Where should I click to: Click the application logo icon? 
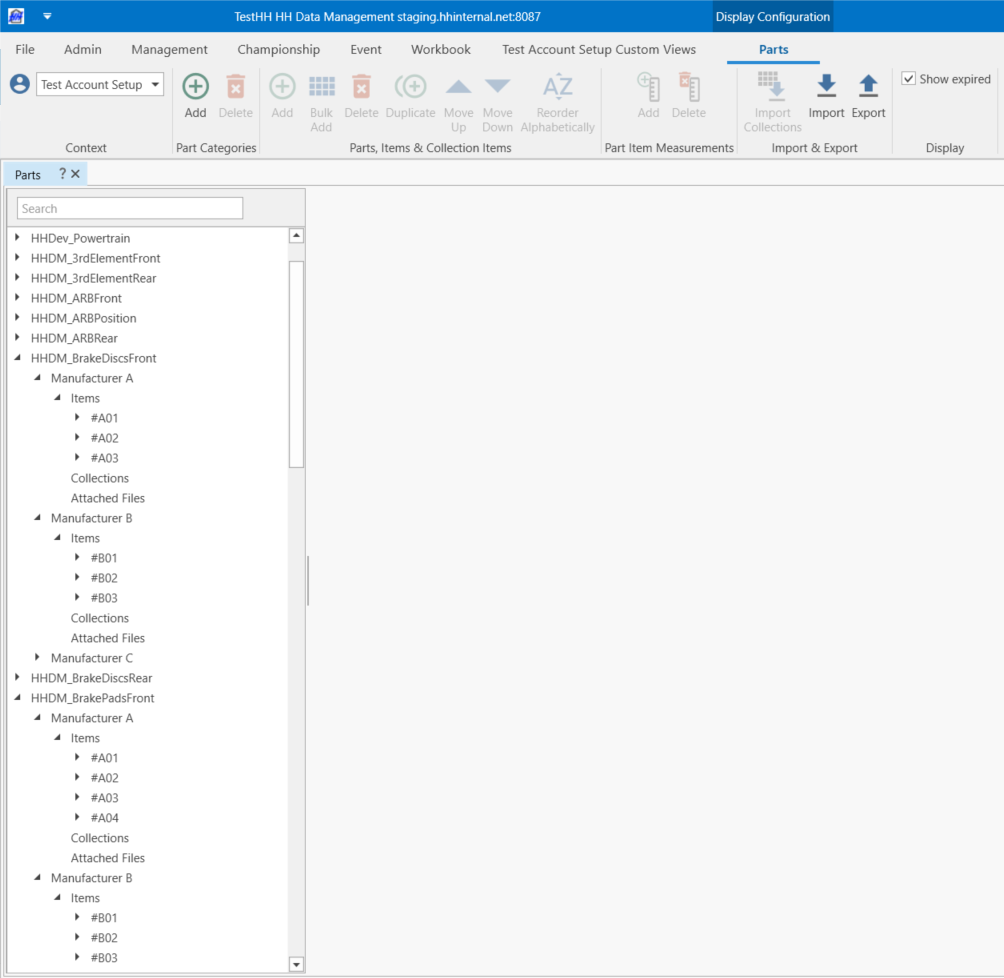[16, 16]
